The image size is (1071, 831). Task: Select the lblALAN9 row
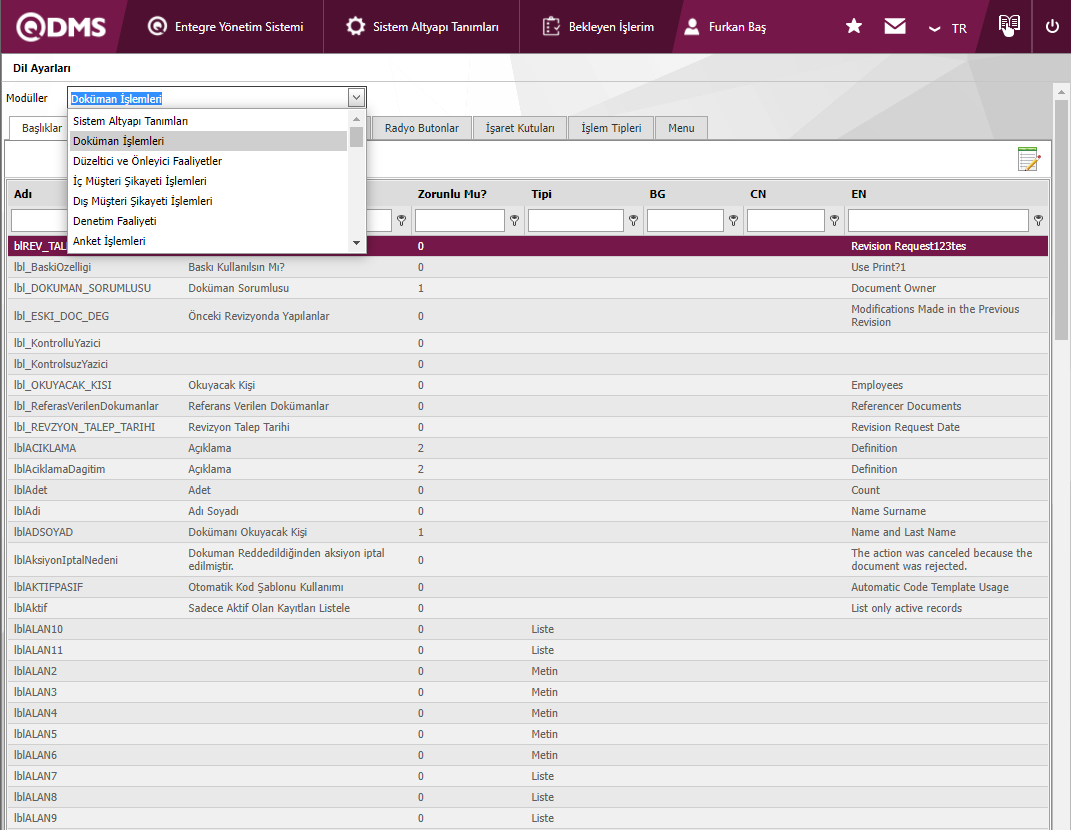click(528, 818)
